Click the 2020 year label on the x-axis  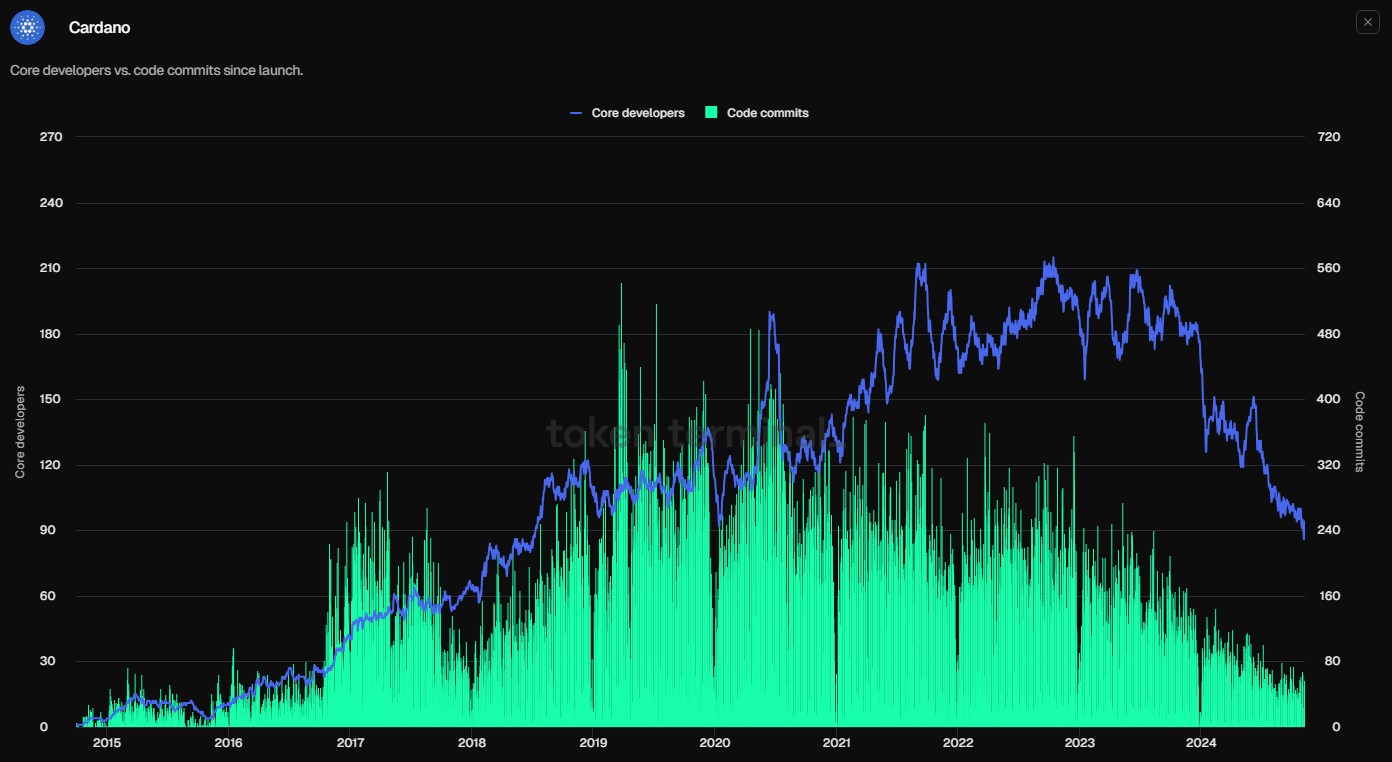[x=713, y=743]
